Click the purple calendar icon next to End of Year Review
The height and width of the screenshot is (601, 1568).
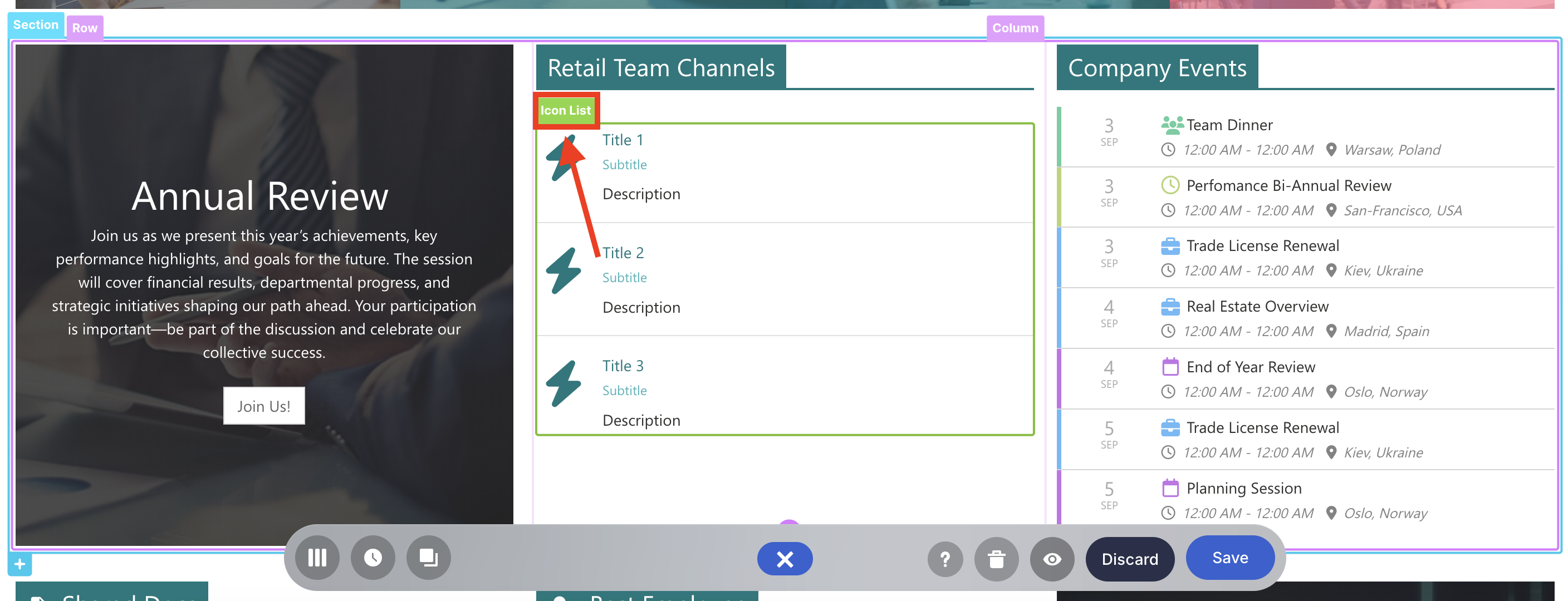point(1170,366)
